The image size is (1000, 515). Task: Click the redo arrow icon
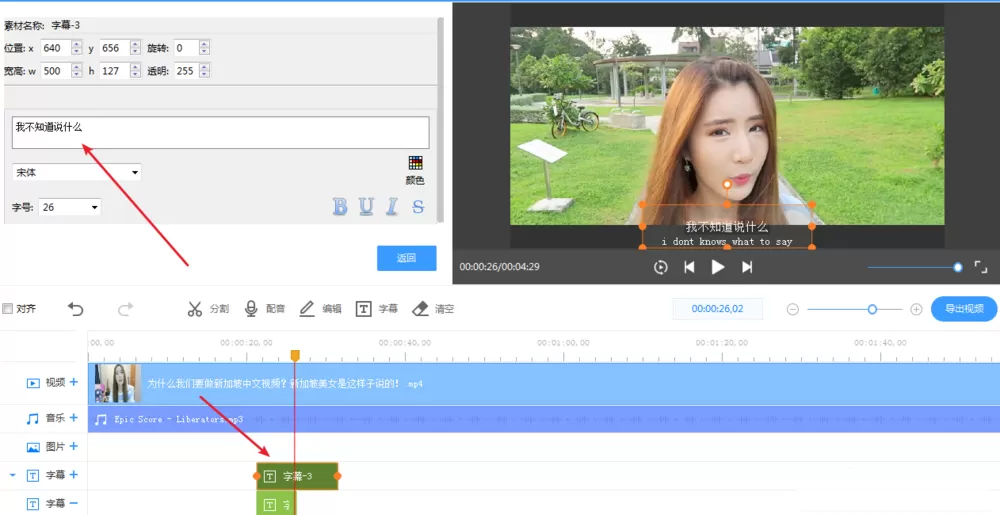click(x=125, y=309)
